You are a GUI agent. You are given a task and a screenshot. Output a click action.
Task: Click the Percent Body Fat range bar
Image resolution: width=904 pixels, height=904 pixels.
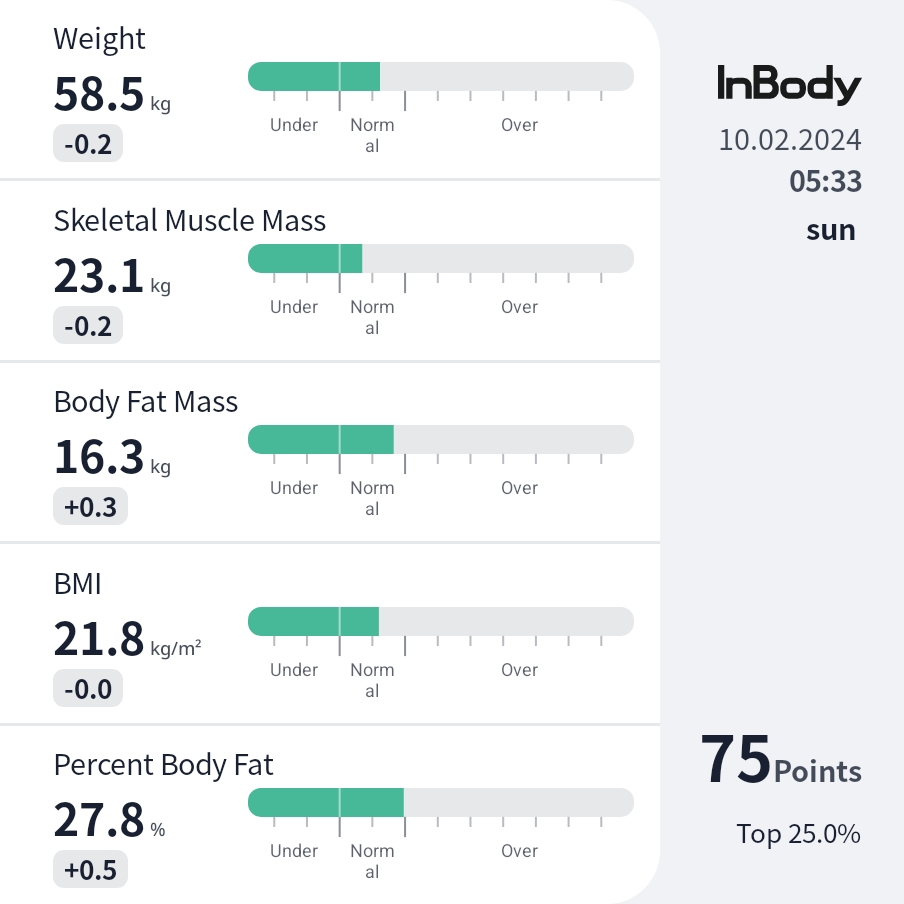point(440,802)
